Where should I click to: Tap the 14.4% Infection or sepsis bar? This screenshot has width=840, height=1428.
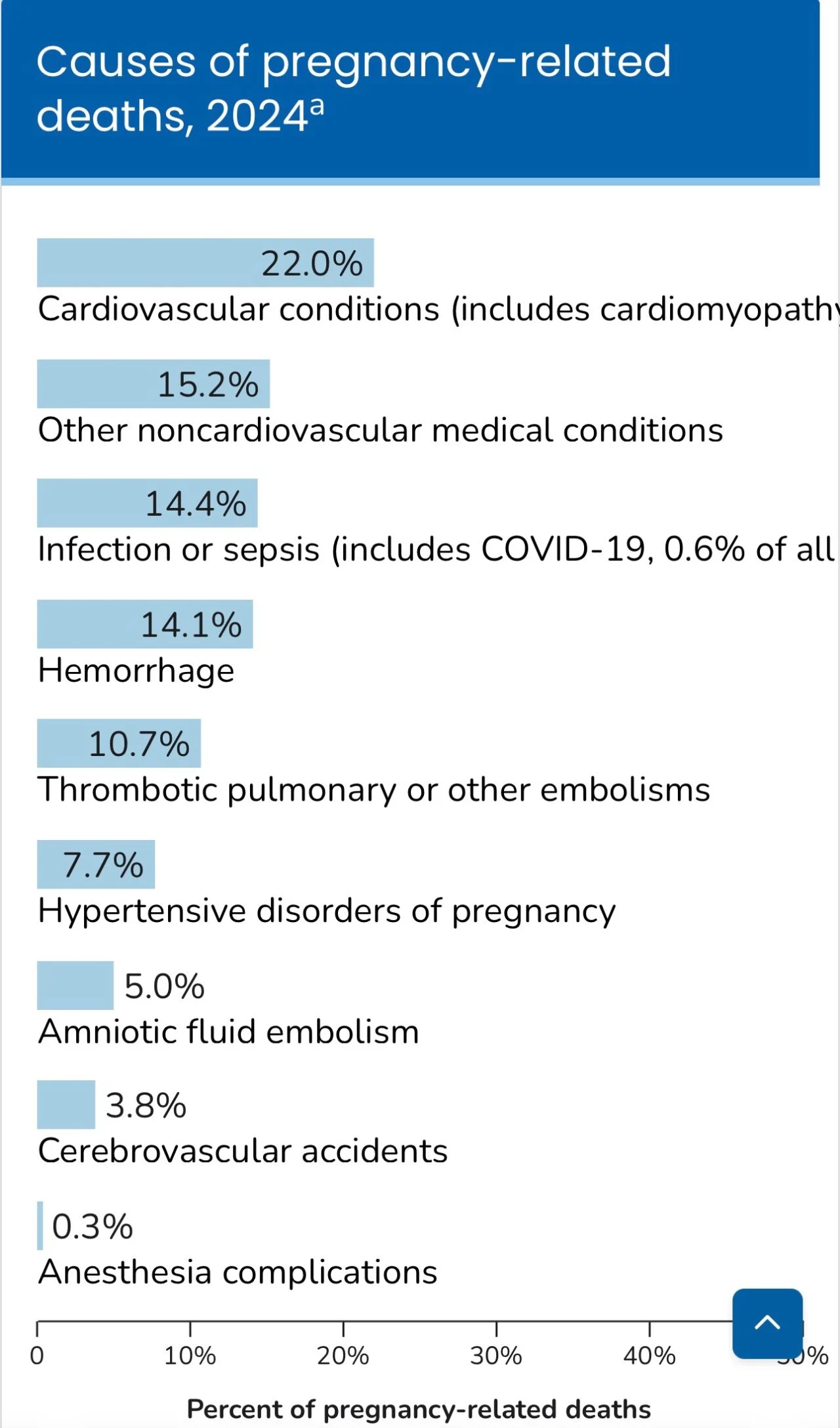click(147, 503)
